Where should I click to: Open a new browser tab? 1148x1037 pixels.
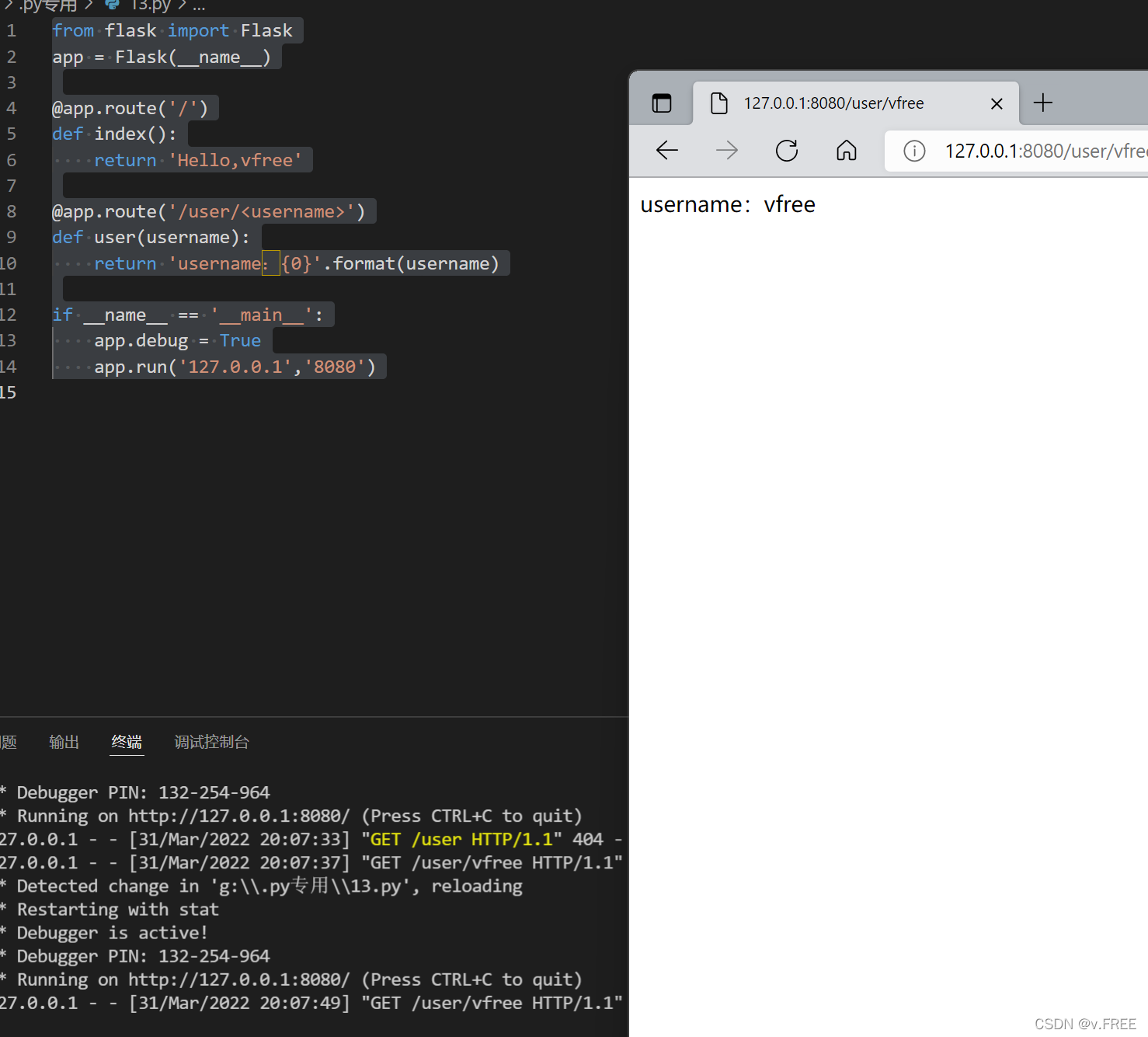[1043, 103]
